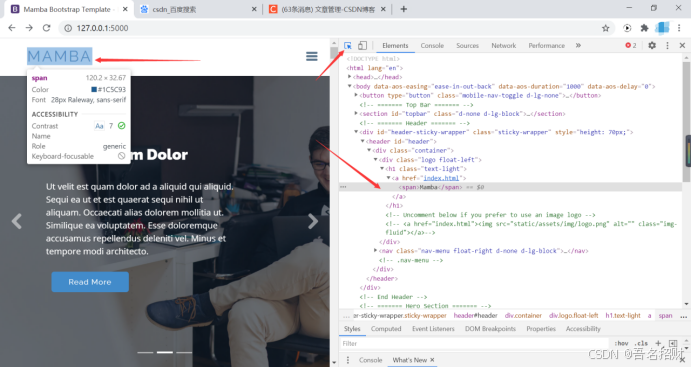The height and width of the screenshot is (368, 692).
Task: Expand the mobile-nav-toggle button node
Action: [x=356, y=95]
